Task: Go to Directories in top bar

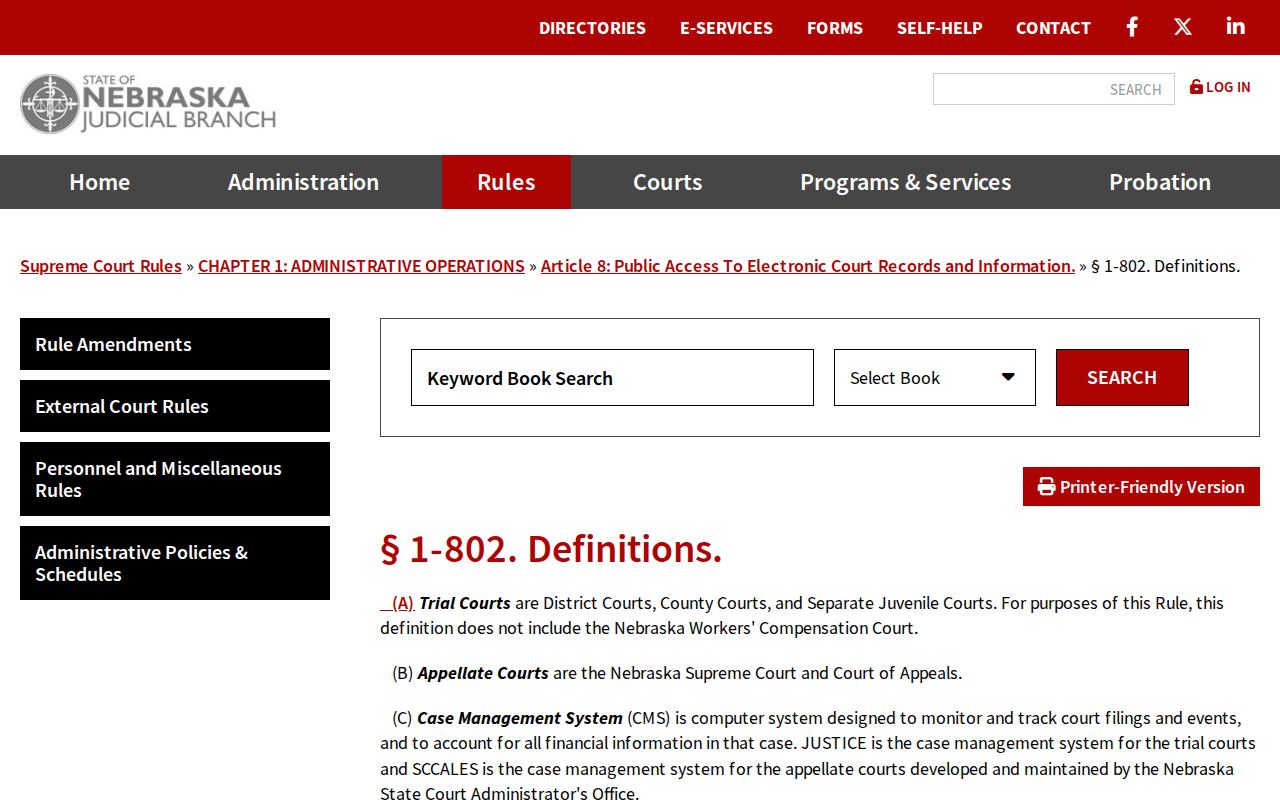Action: 592,28
